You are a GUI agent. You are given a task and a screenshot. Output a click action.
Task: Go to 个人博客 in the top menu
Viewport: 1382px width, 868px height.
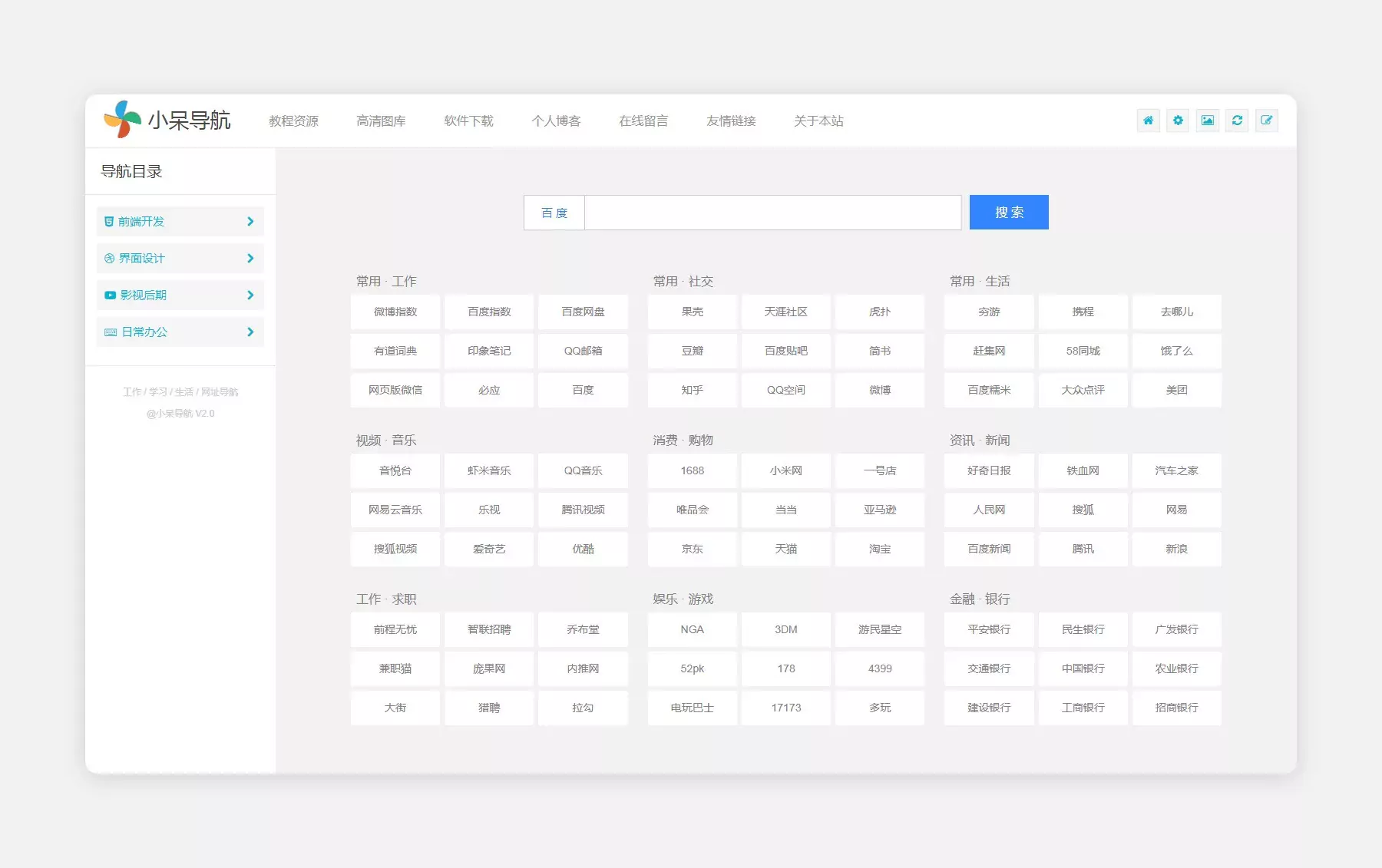tap(556, 121)
